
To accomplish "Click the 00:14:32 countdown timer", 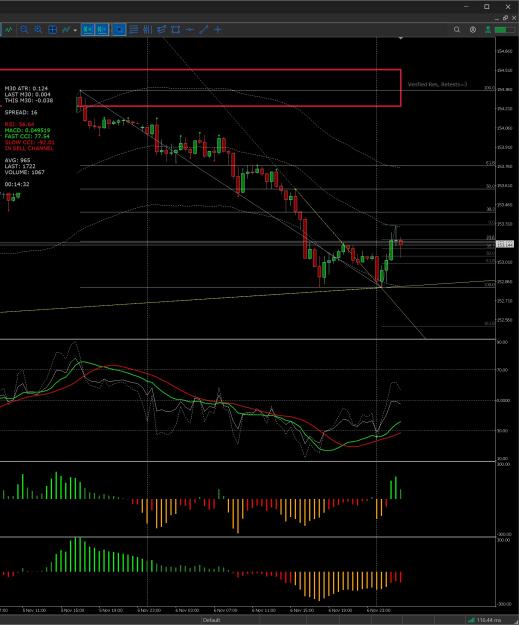I will tap(17, 184).
